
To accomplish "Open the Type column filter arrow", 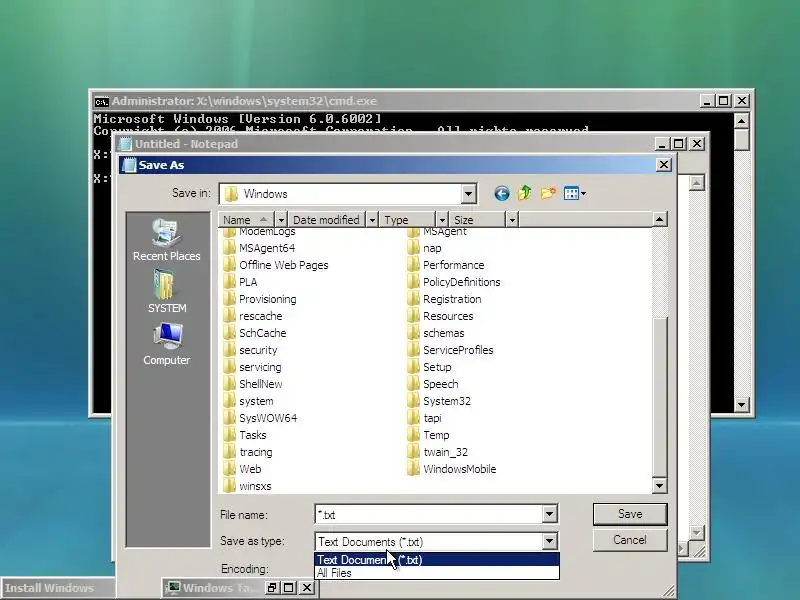I will pyautogui.click(x=442, y=220).
